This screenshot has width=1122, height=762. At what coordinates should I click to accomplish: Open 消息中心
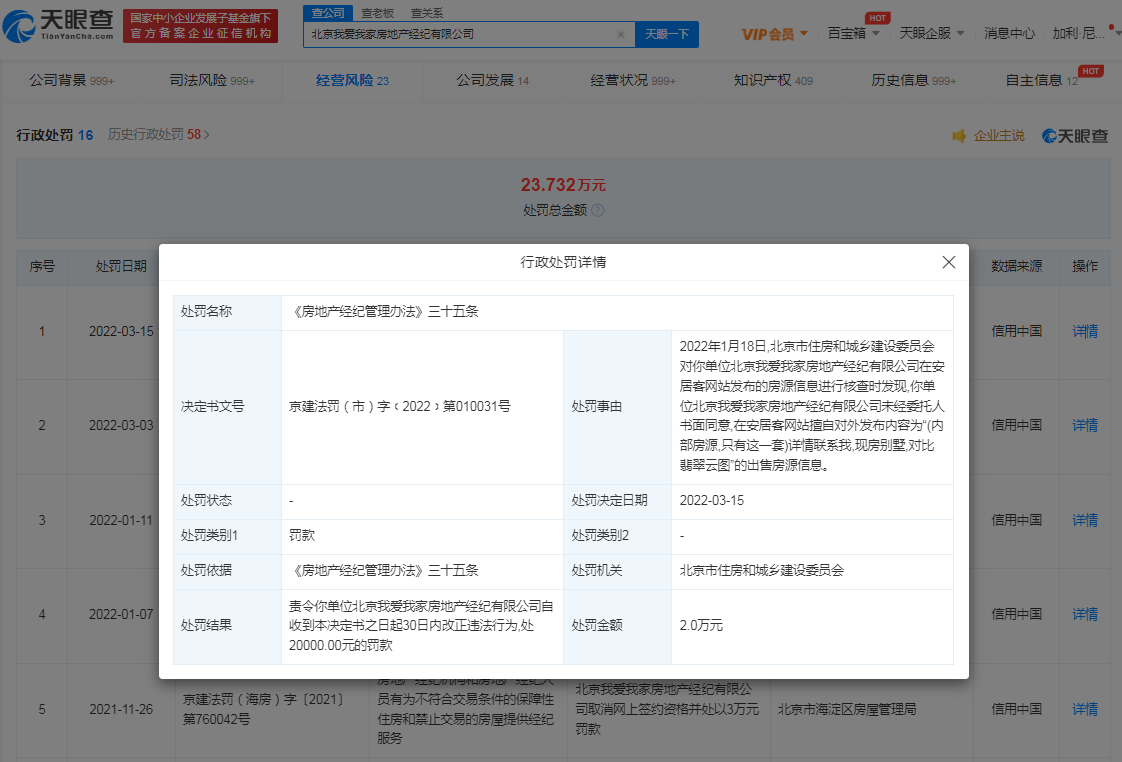1009,34
